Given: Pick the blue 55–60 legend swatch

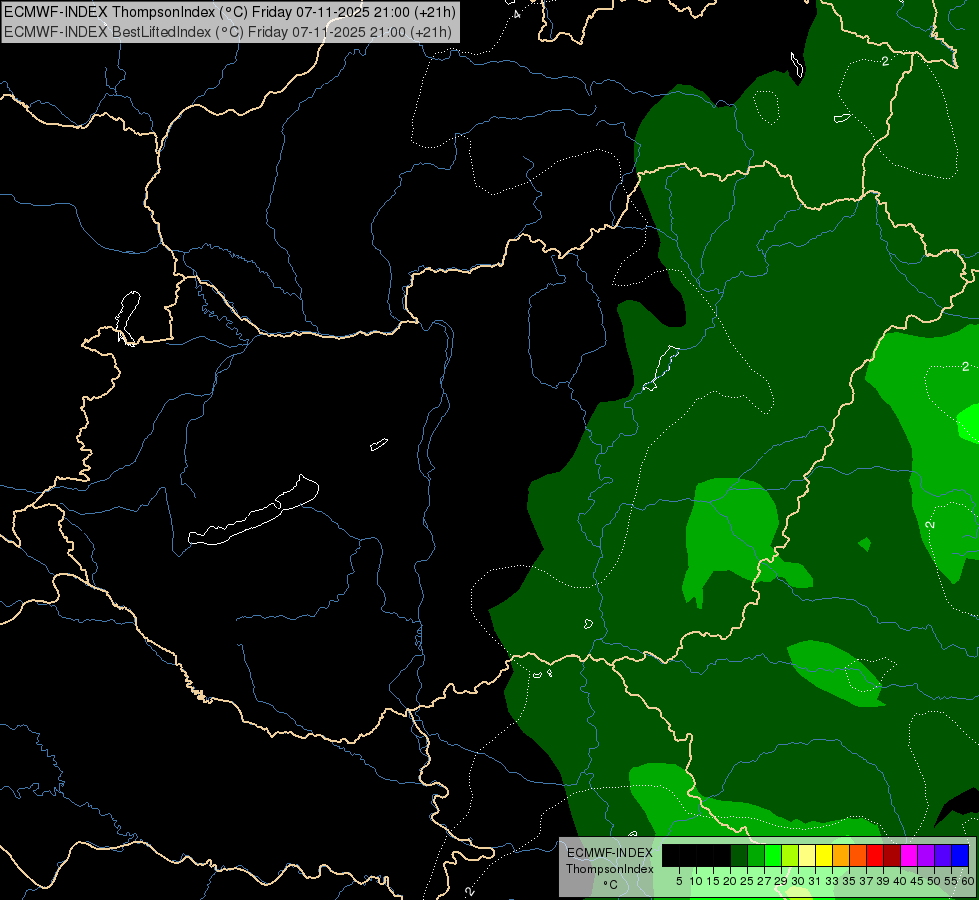Looking at the screenshot, I should coord(960,855).
